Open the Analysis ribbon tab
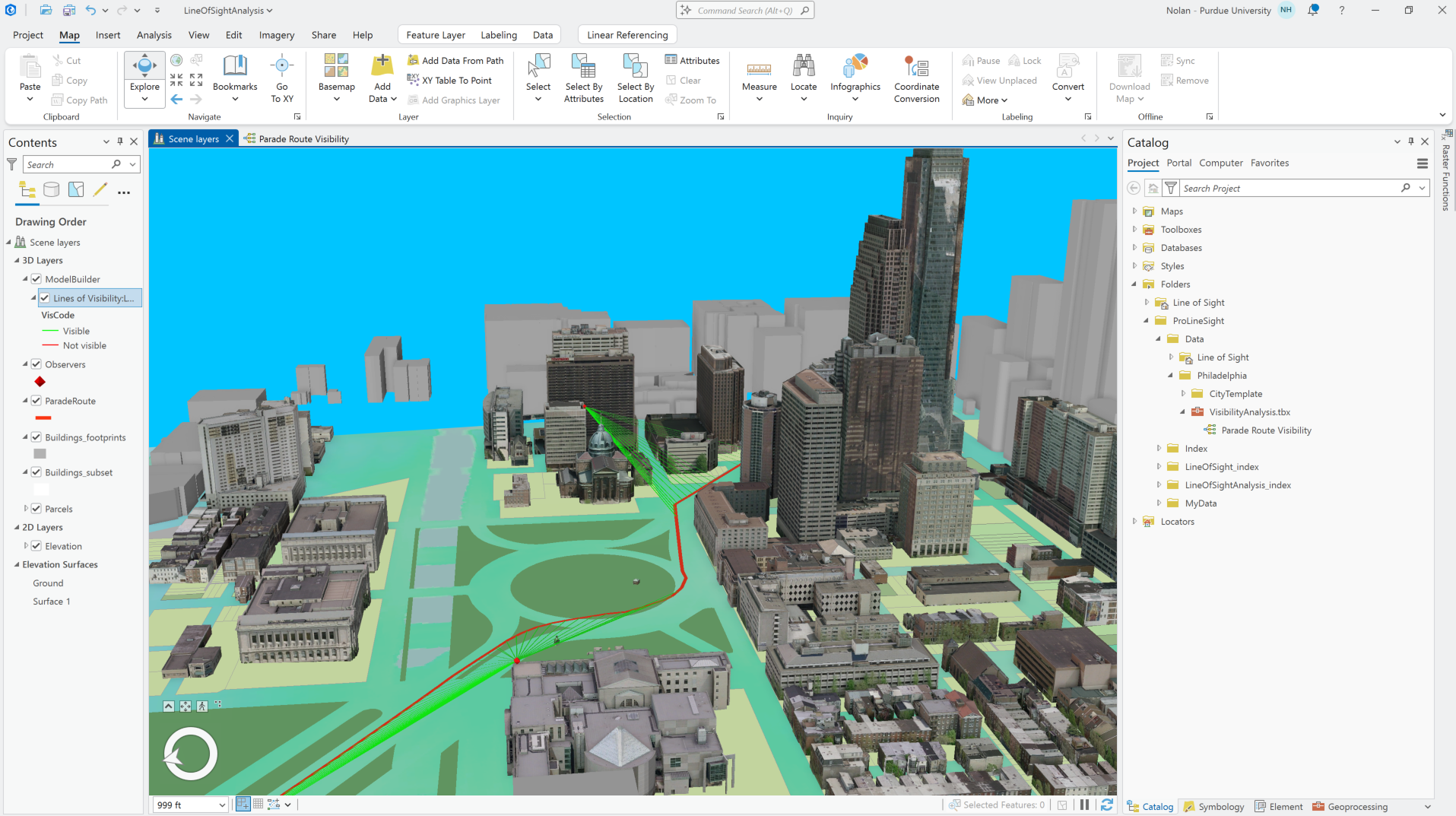Image resolution: width=1456 pixels, height=816 pixels. pyautogui.click(x=154, y=35)
